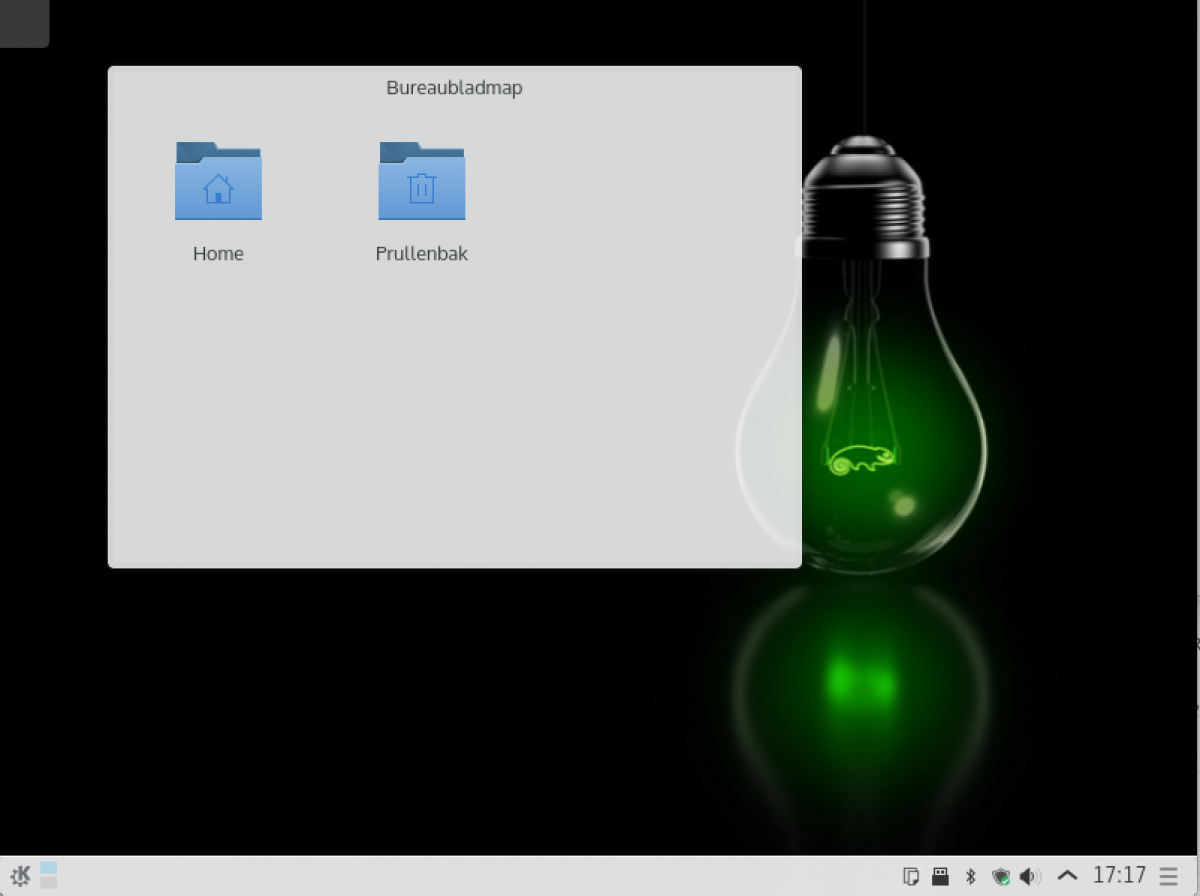Select the Home folder icon
This screenshot has height=896, width=1200.
click(x=218, y=181)
